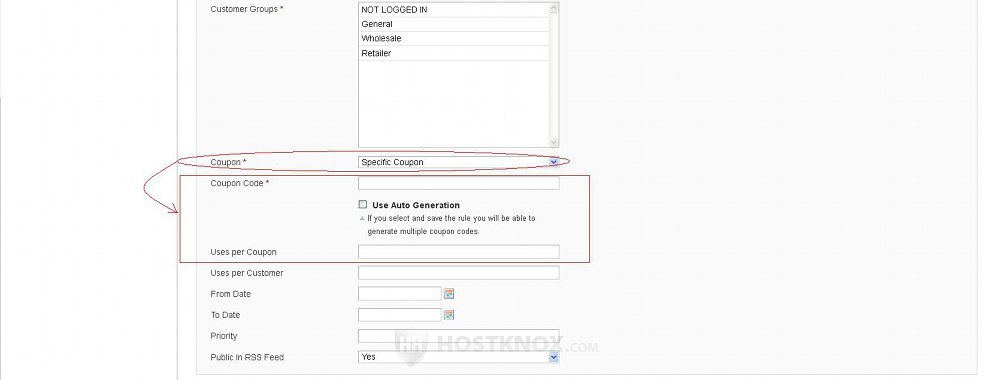Open the Public In RSS Feed dropdown
996x380 pixels.
click(x=459, y=357)
